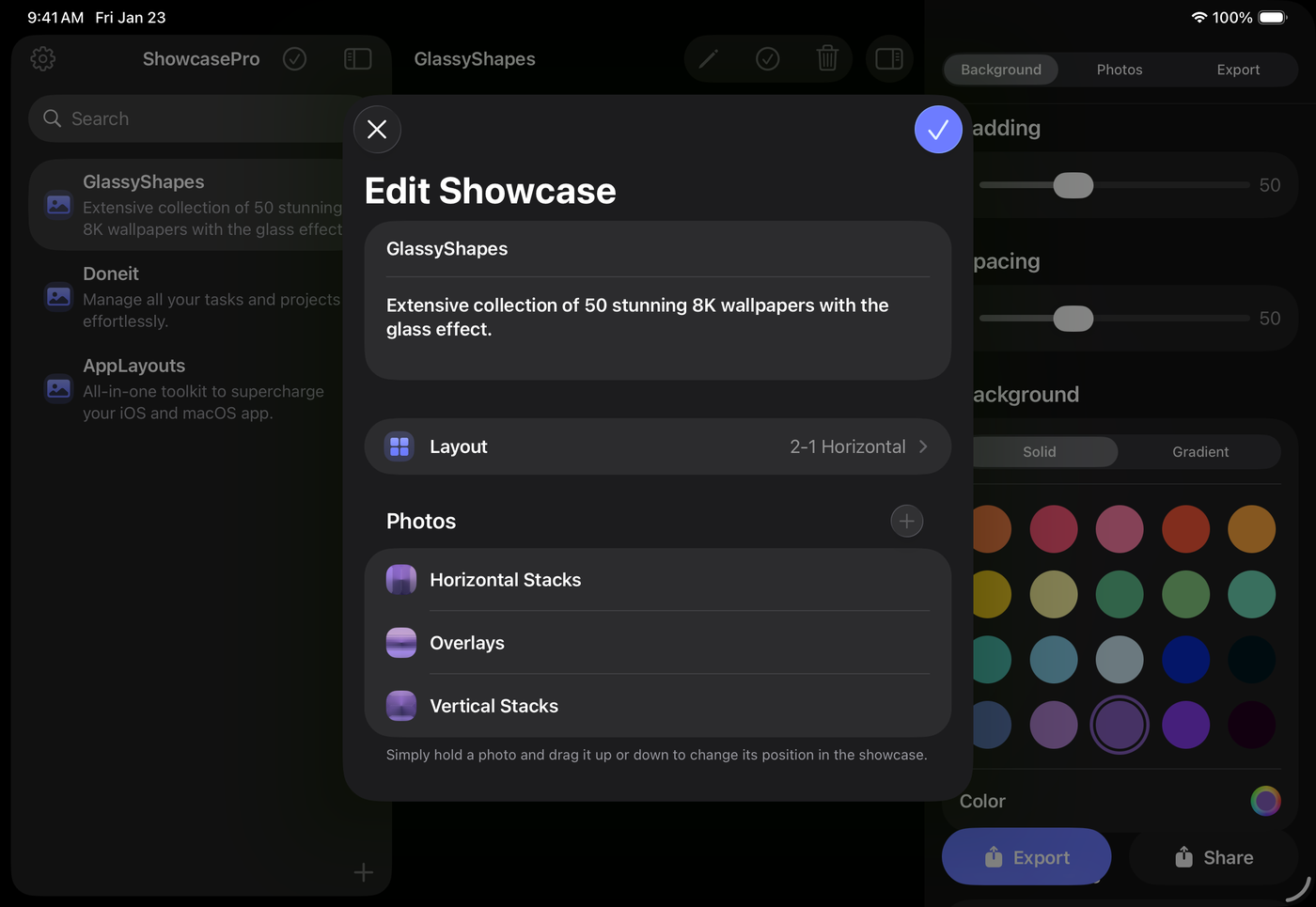Toggle the right inspector panel icon
1316x907 pixels.
click(888, 59)
